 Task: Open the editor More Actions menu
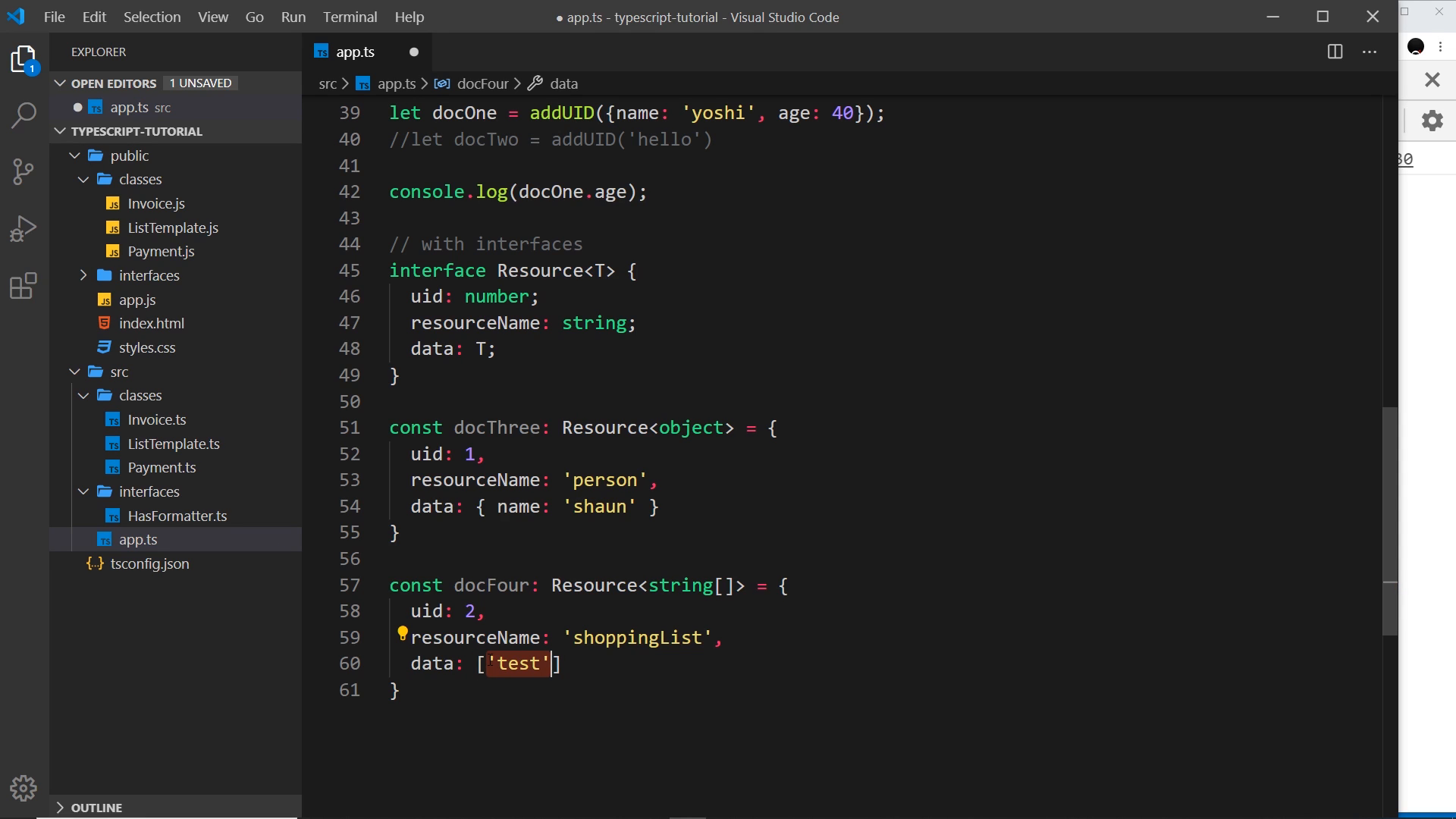pyautogui.click(x=1370, y=52)
